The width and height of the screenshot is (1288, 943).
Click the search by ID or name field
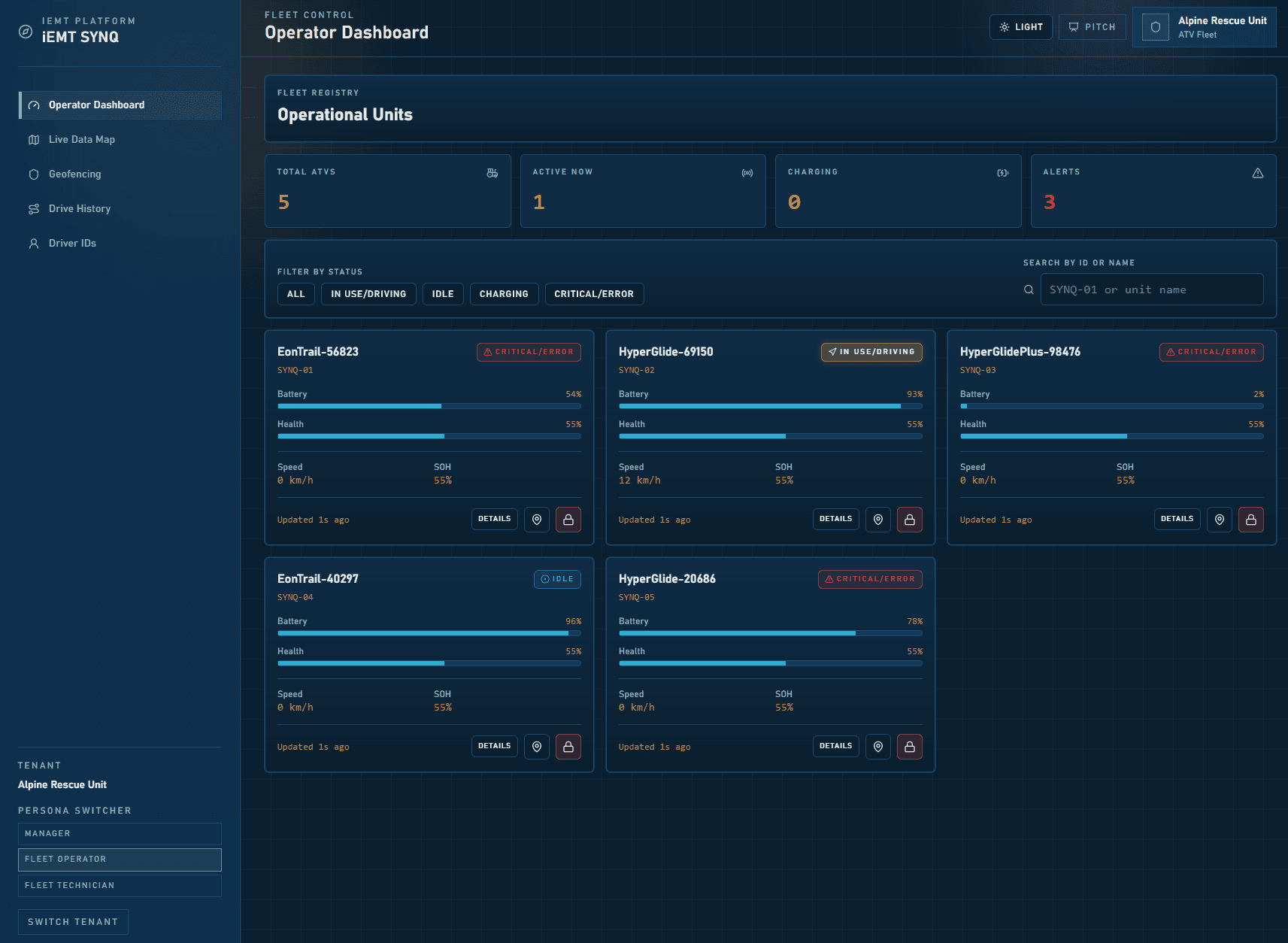(1151, 290)
